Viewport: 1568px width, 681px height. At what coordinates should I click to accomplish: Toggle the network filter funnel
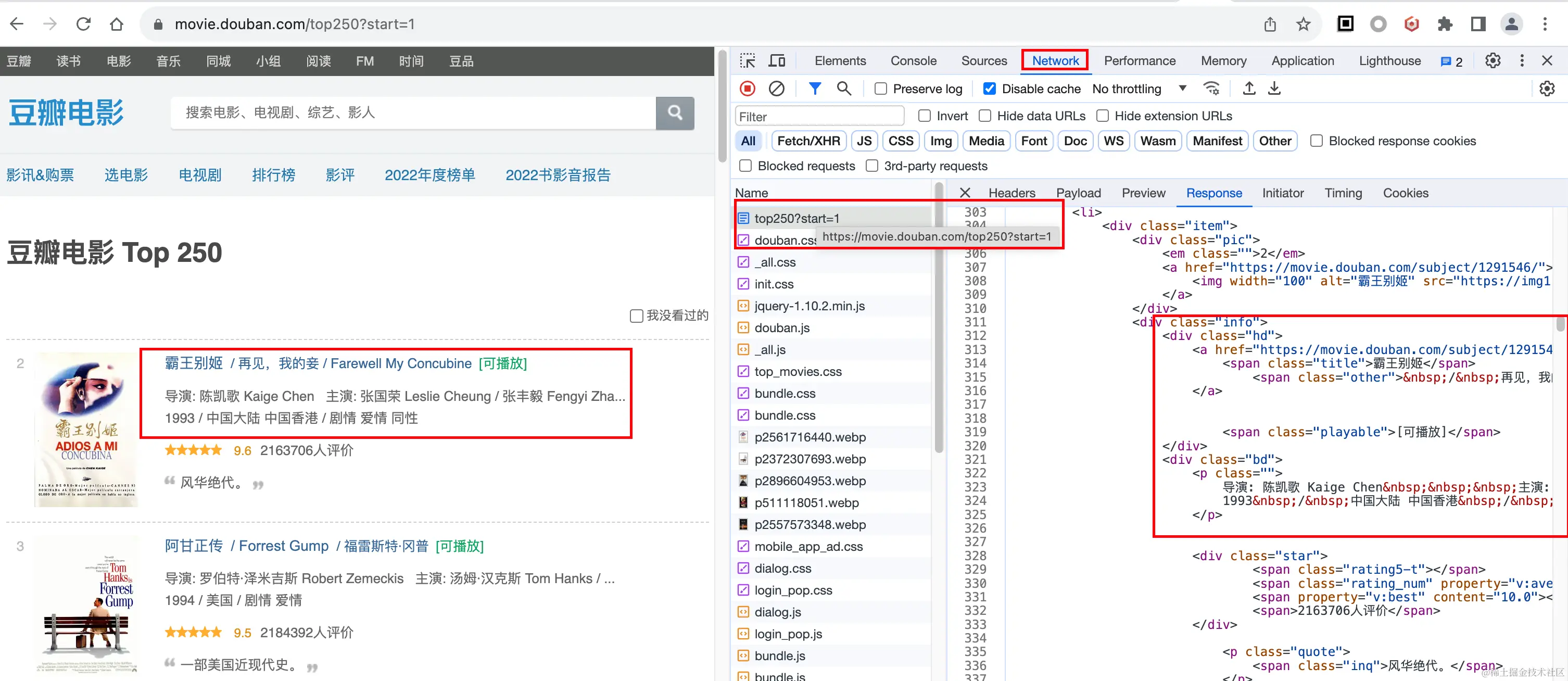point(814,89)
